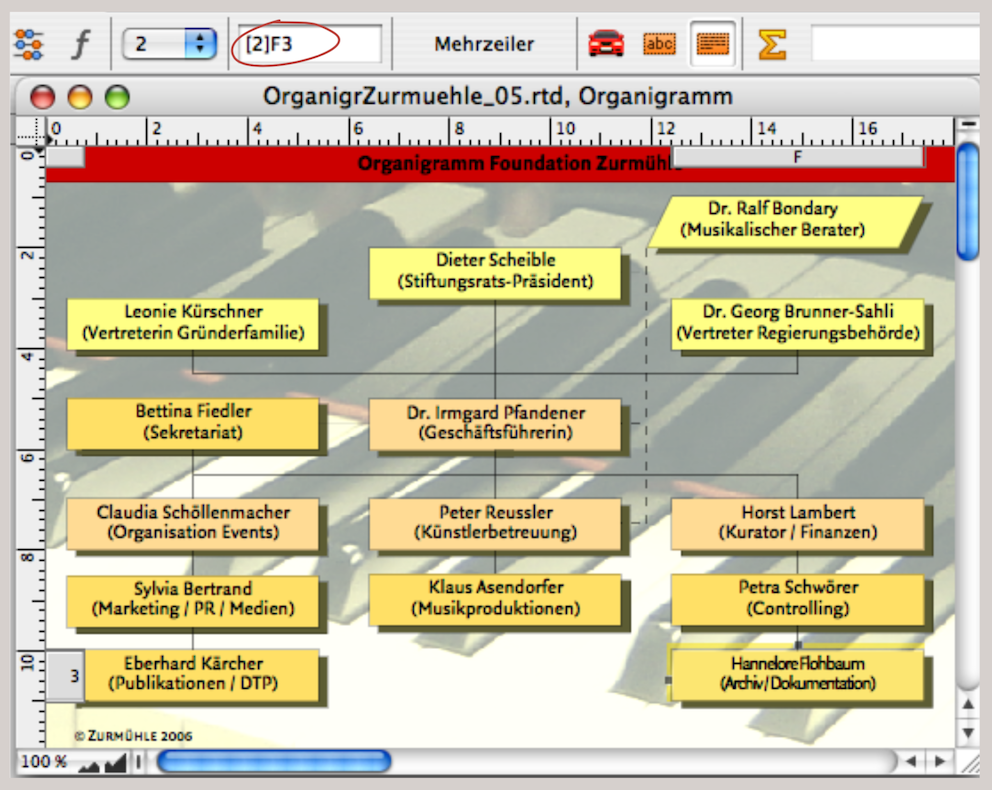The width and height of the screenshot is (992, 790).
Task: Select column header F
Action: coord(797,158)
